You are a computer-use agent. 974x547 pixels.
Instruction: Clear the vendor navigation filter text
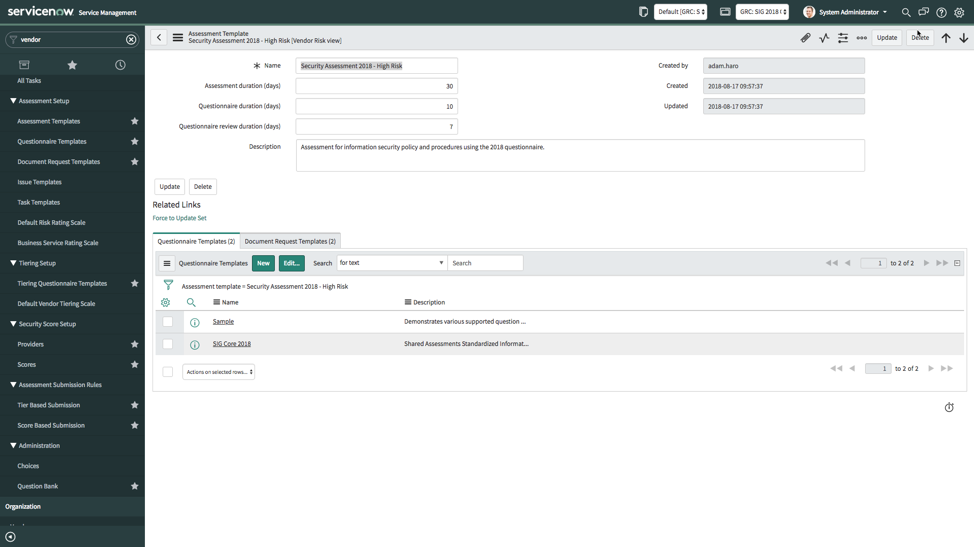point(131,39)
